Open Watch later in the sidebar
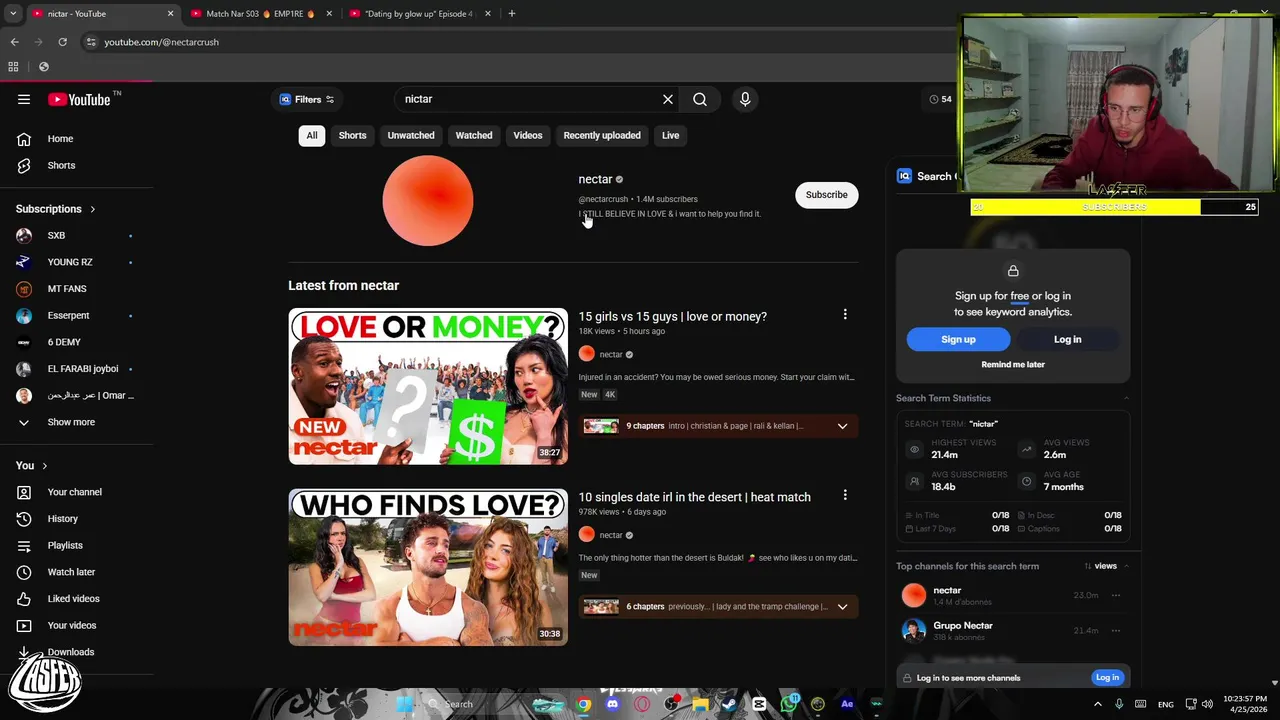The width and height of the screenshot is (1280, 720). [71, 572]
